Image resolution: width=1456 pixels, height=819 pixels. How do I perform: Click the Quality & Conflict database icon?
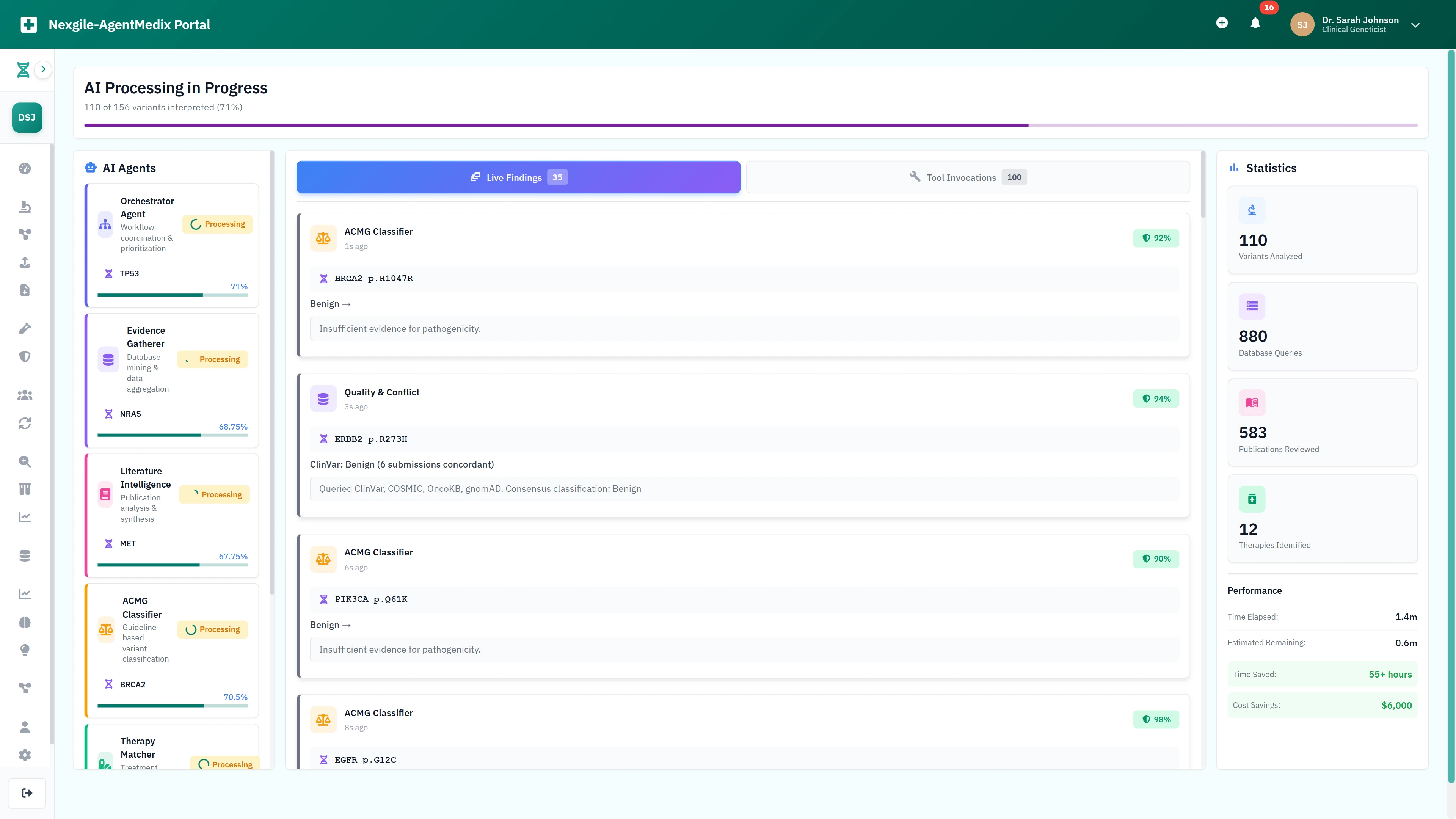click(x=323, y=398)
